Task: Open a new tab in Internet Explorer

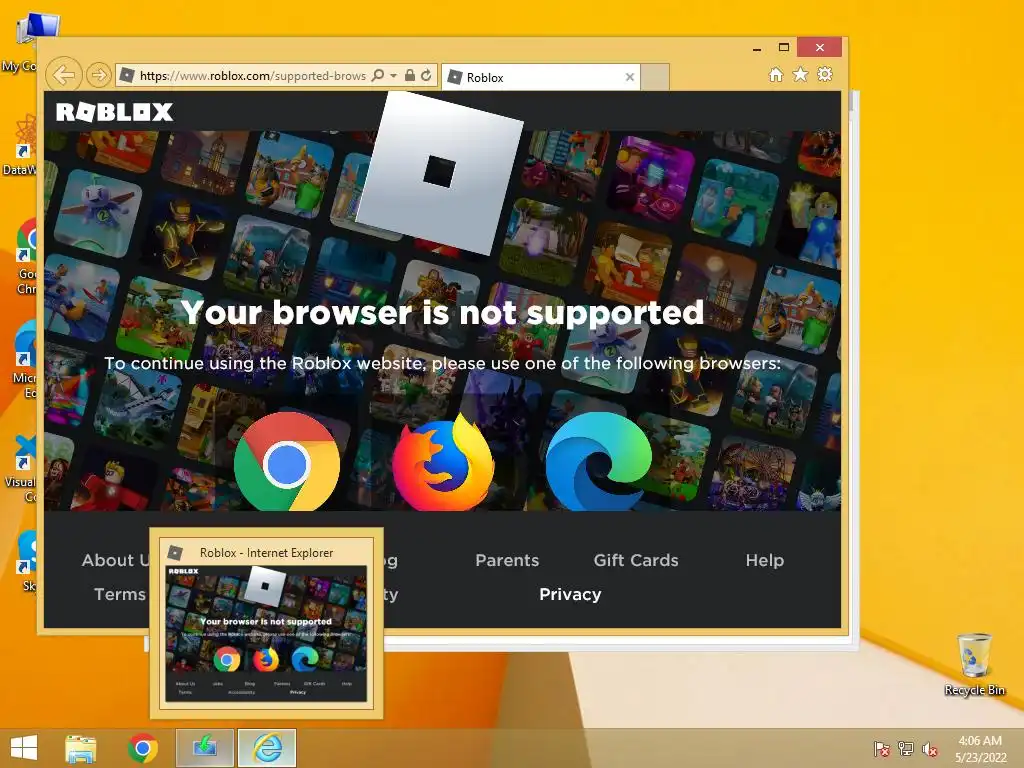Action: pyautogui.click(x=654, y=77)
